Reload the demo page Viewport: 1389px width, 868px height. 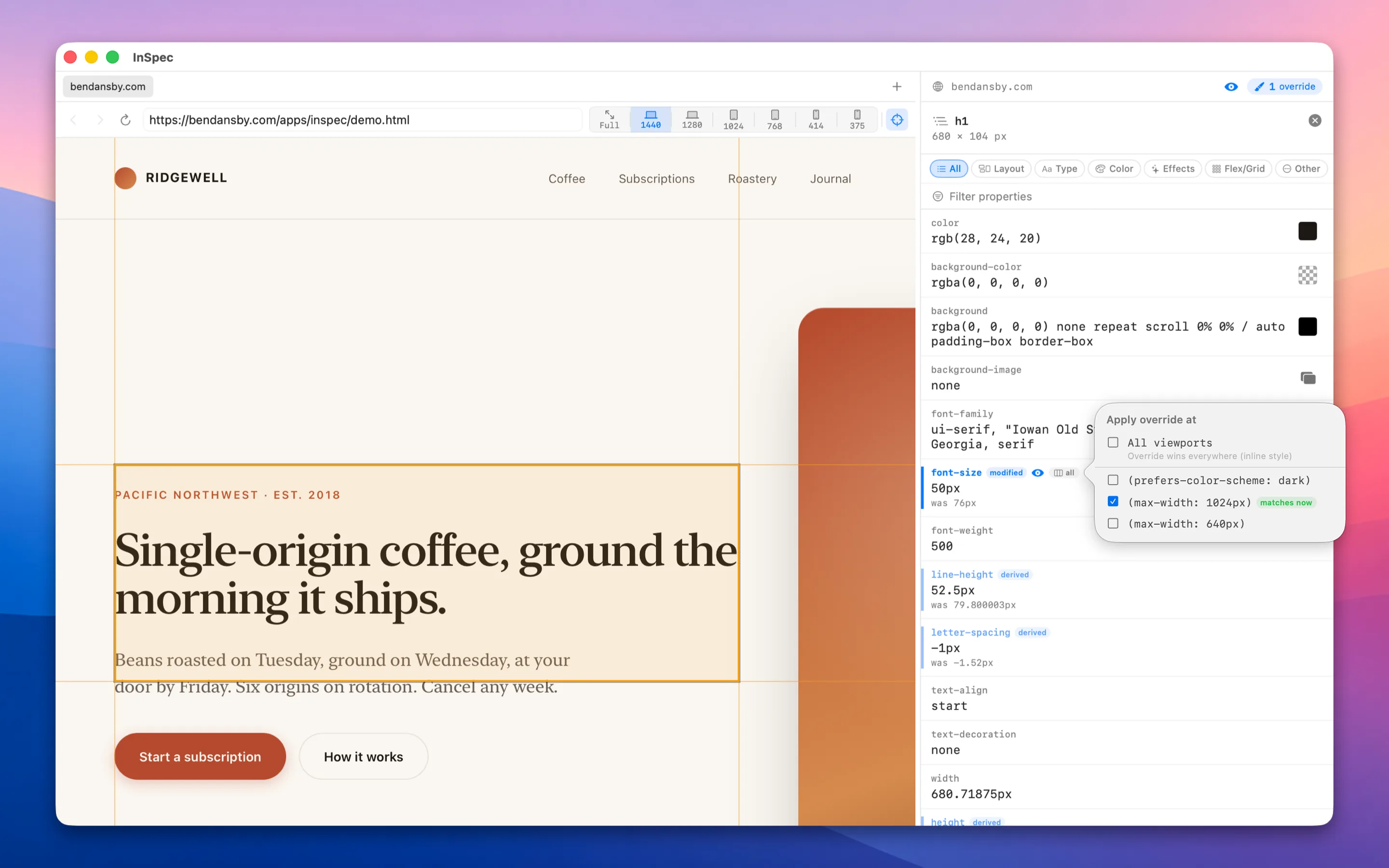pyautogui.click(x=126, y=120)
